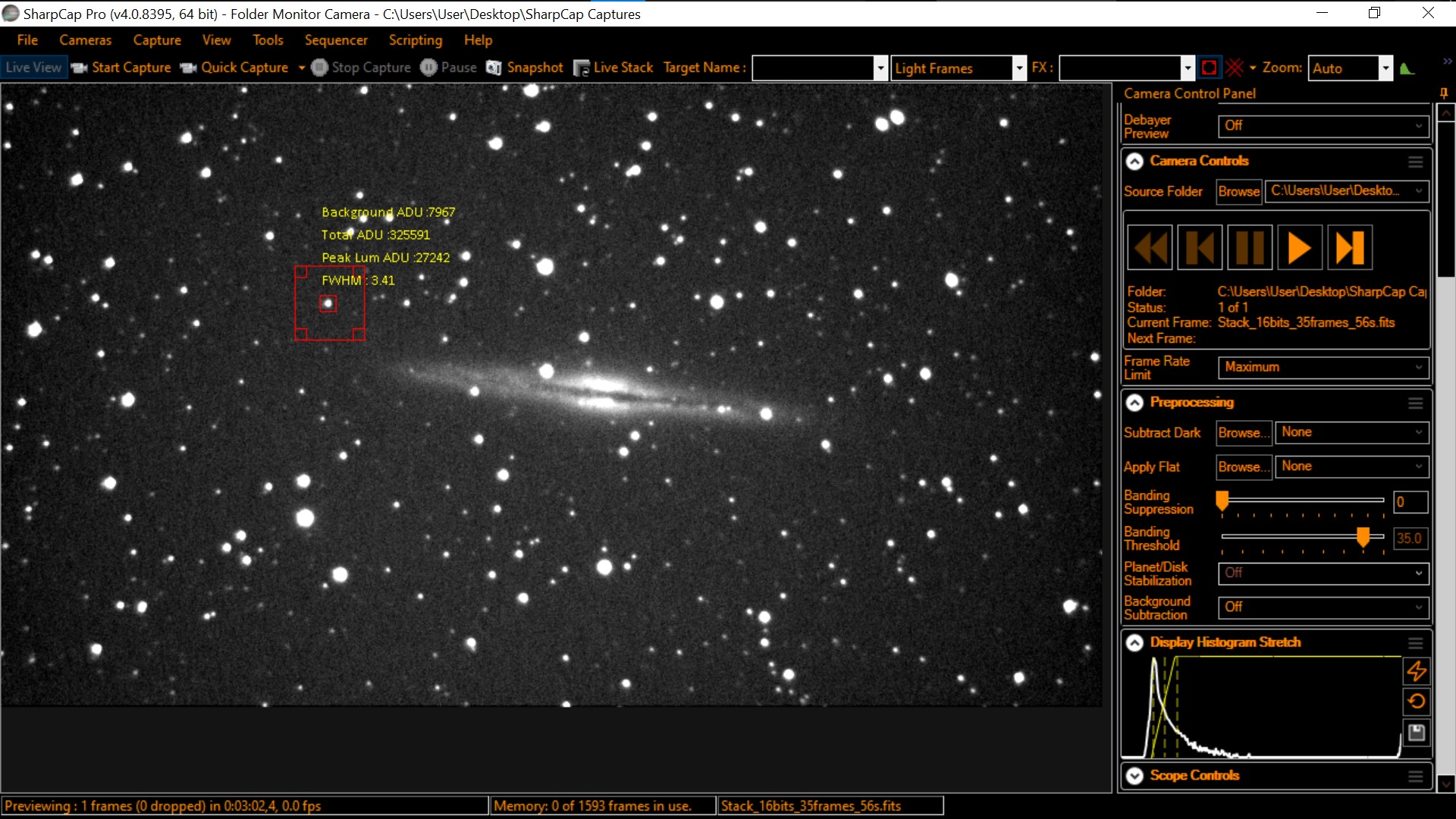Click the control panel scroll down arrow

tap(1447, 783)
